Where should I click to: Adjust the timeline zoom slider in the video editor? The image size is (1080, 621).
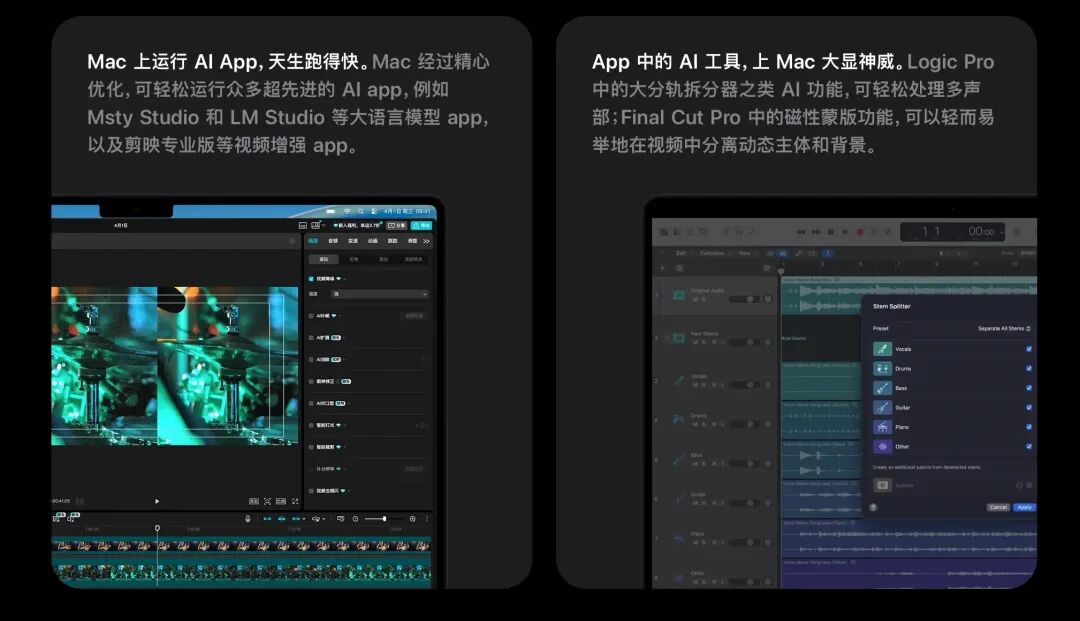384,519
